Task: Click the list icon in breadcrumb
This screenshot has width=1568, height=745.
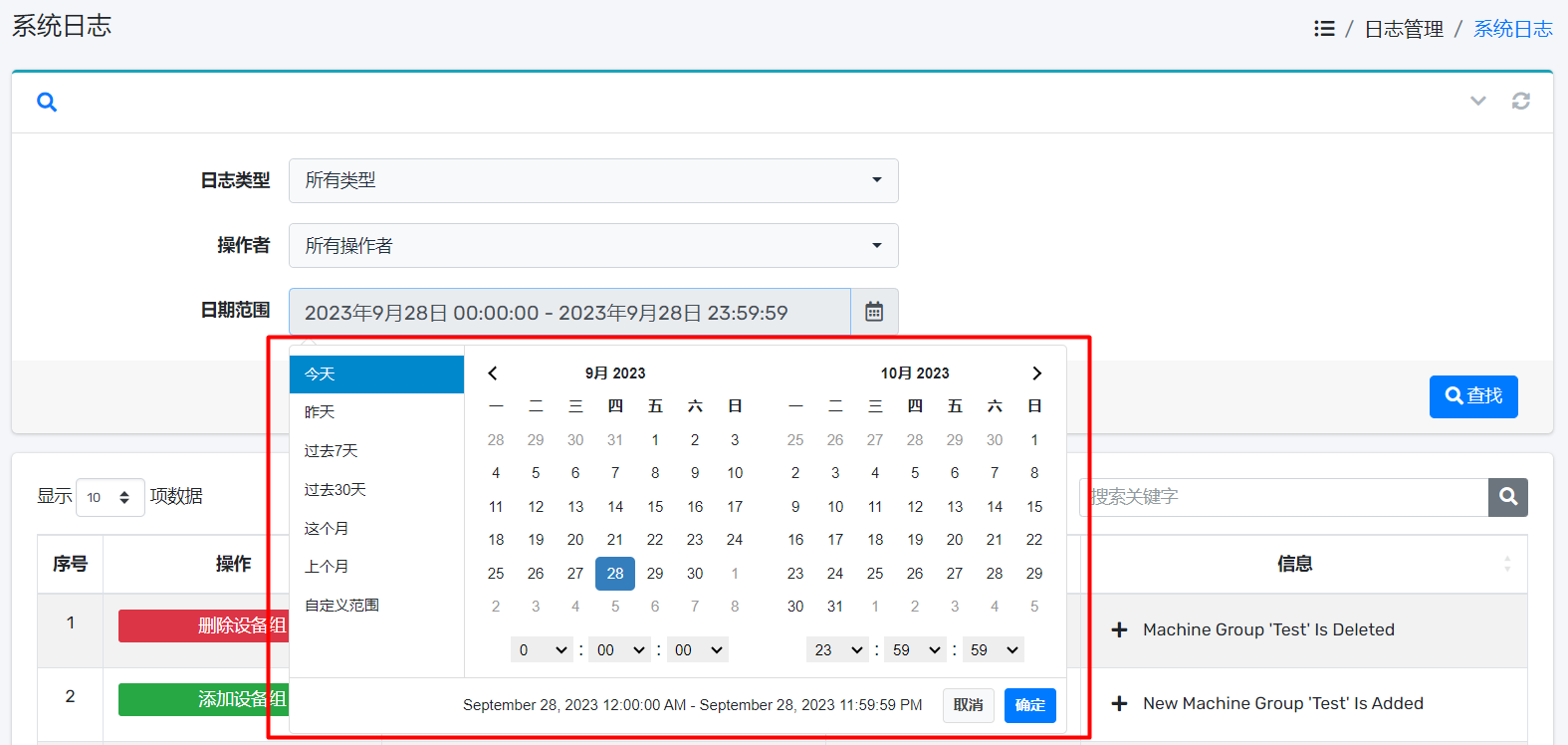Action: coord(1324,29)
